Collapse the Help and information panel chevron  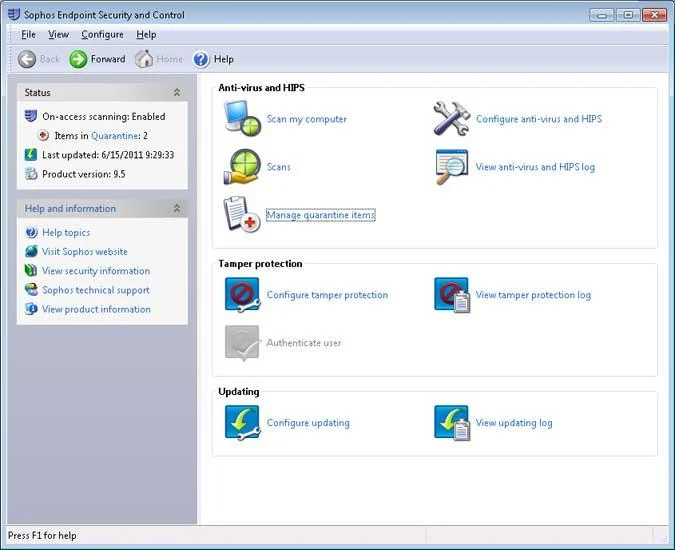point(177,208)
